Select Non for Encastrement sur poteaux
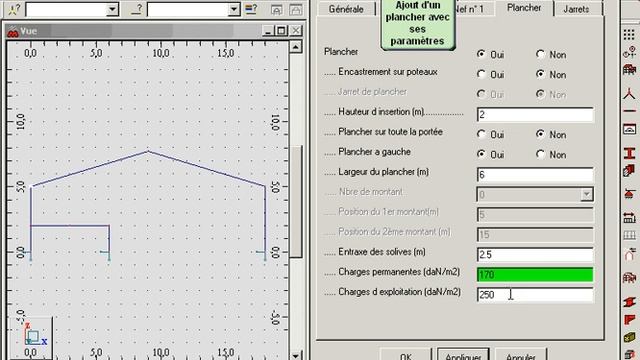The image size is (640, 360). 540,74
